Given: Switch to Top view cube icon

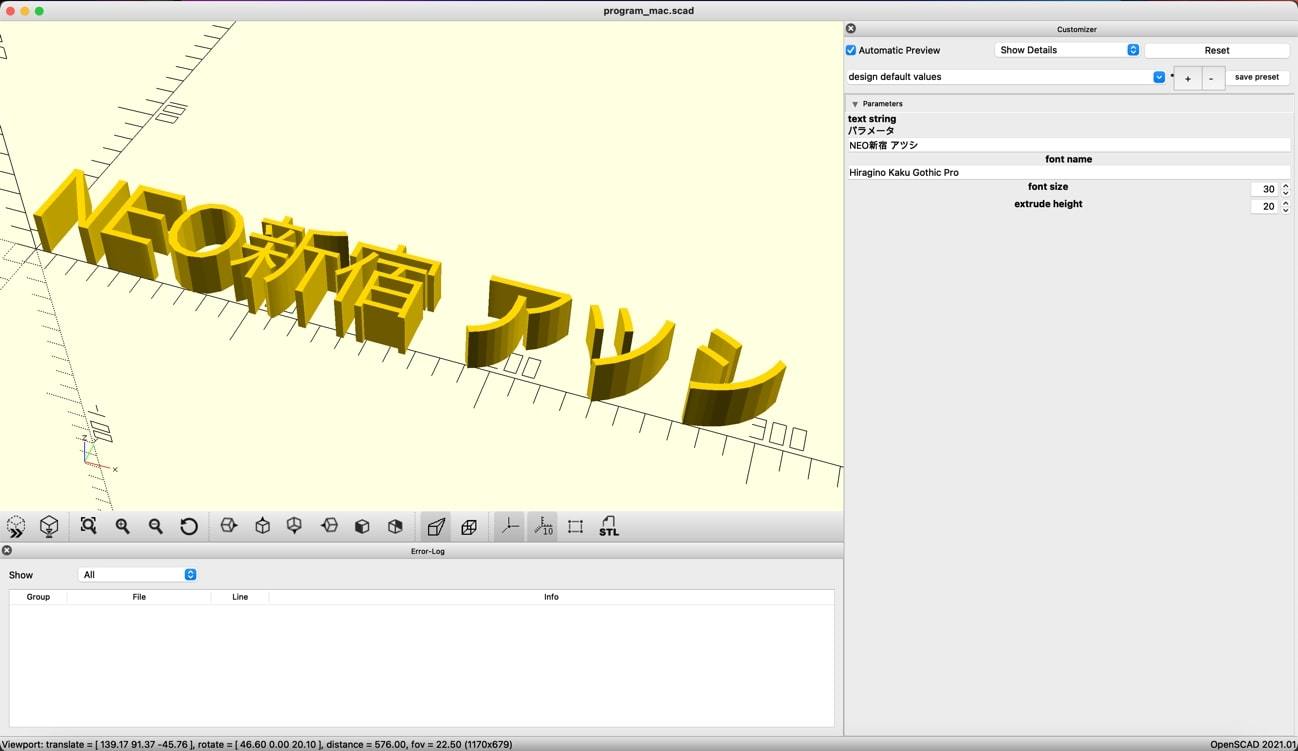Looking at the screenshot, I should [x=262, y=526].
